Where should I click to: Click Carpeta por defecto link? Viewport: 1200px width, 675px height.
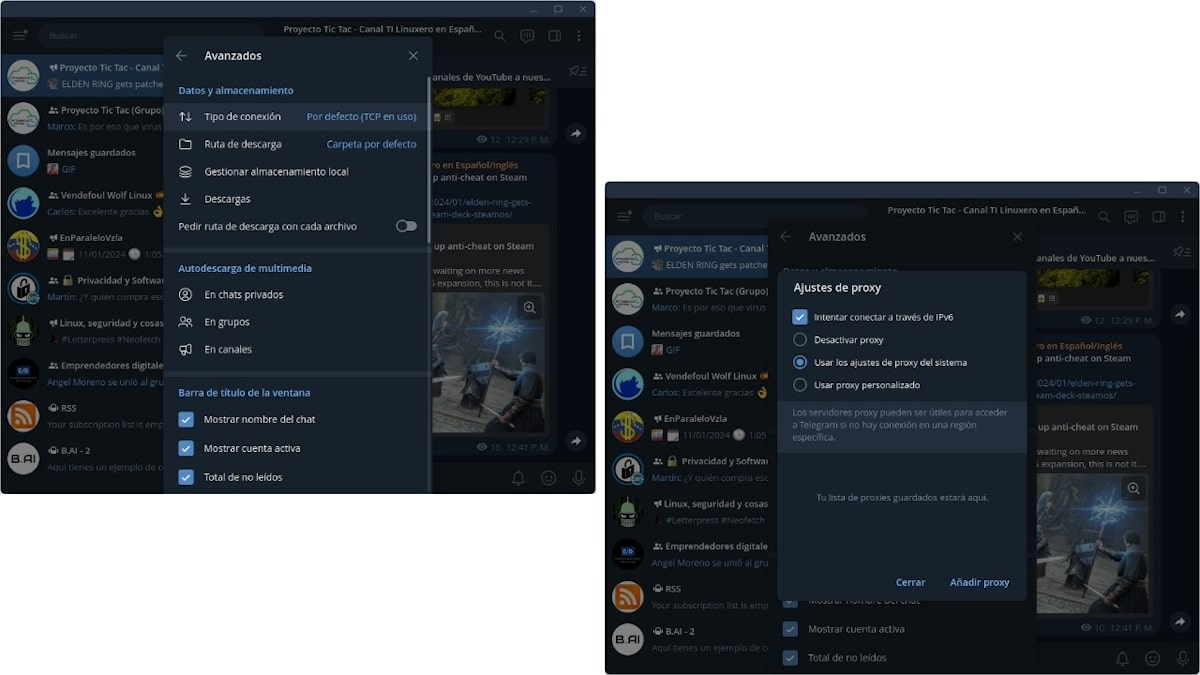(x=371, y=144)
